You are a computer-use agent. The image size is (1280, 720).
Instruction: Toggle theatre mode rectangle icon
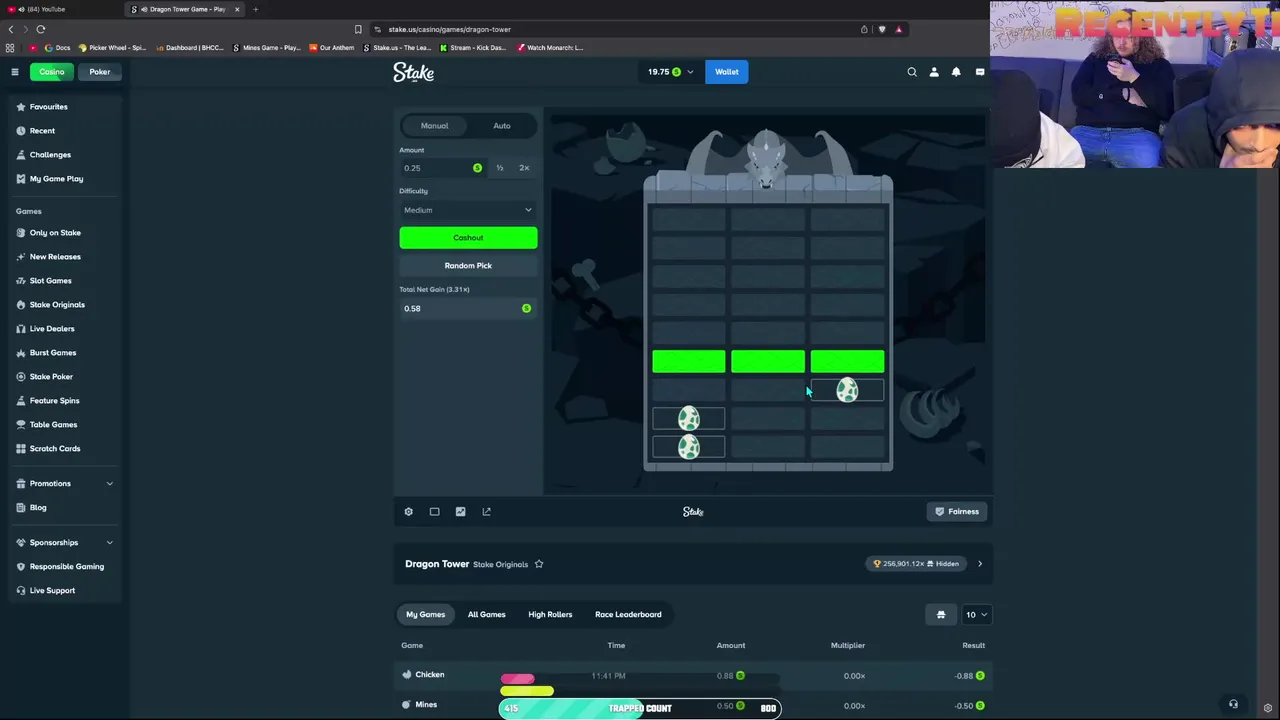[434, 512]
